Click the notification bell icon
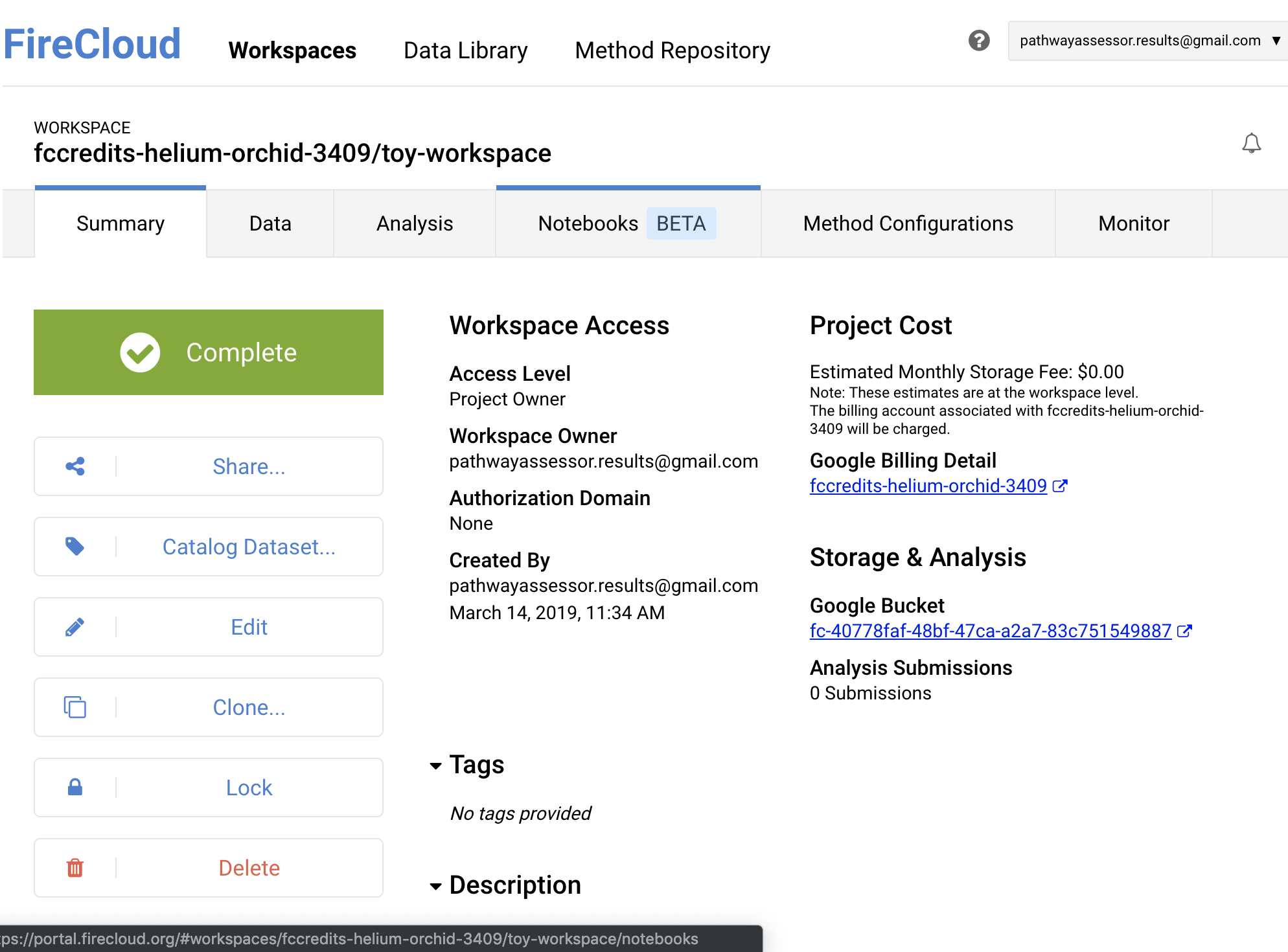 click(1251, 143)
